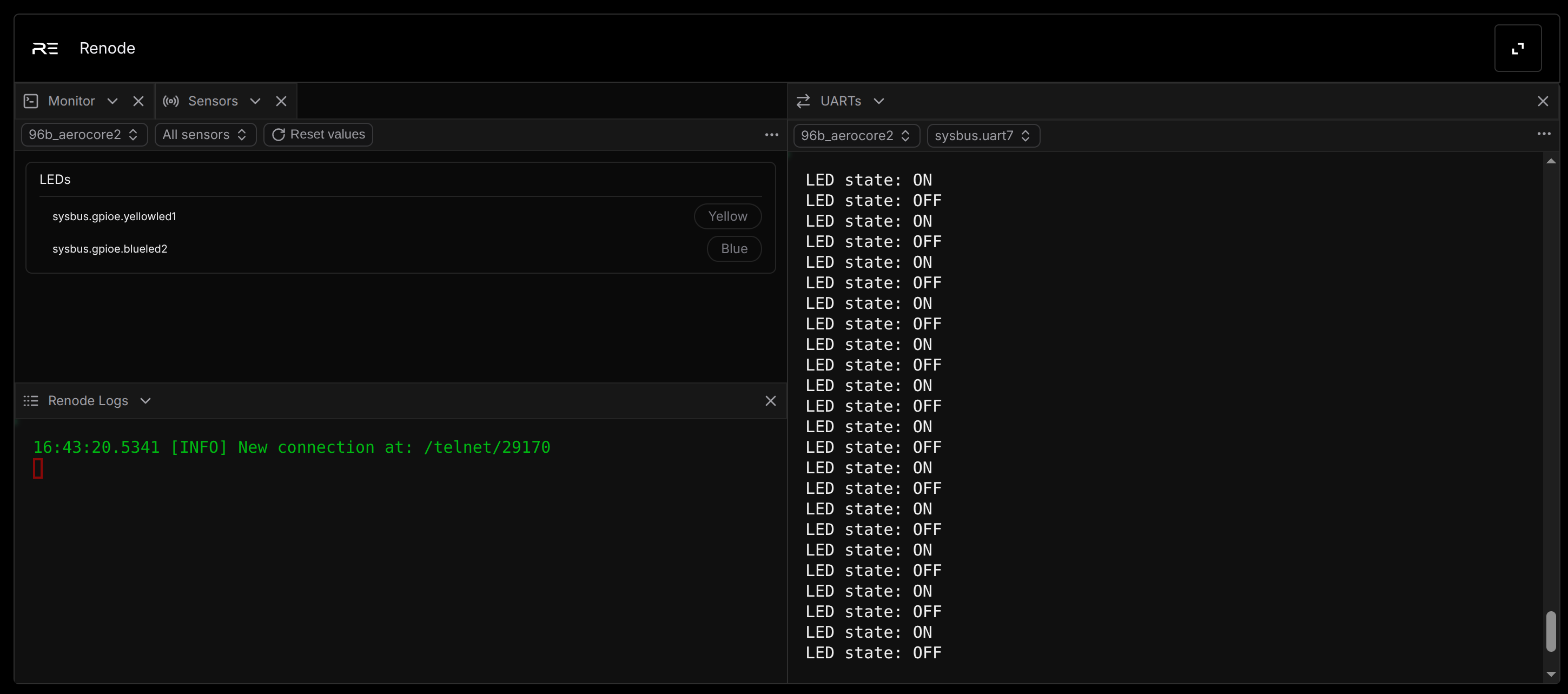Open the sysbus.uart7 selector
Viewport: 1568px width, 694px height.
(x=982, y=135)
